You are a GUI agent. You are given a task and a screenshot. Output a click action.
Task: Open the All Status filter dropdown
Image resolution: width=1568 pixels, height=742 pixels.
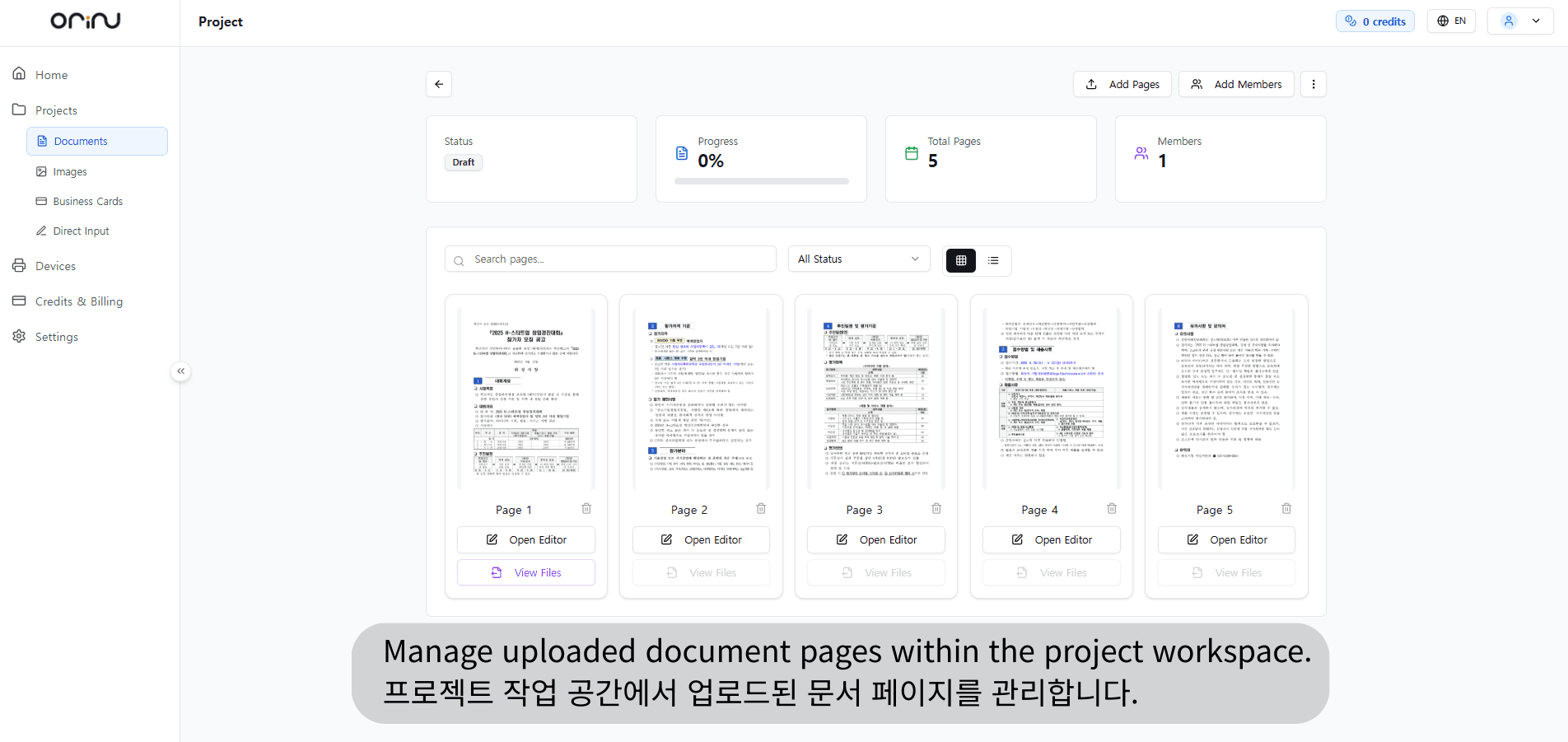(858, 259)
